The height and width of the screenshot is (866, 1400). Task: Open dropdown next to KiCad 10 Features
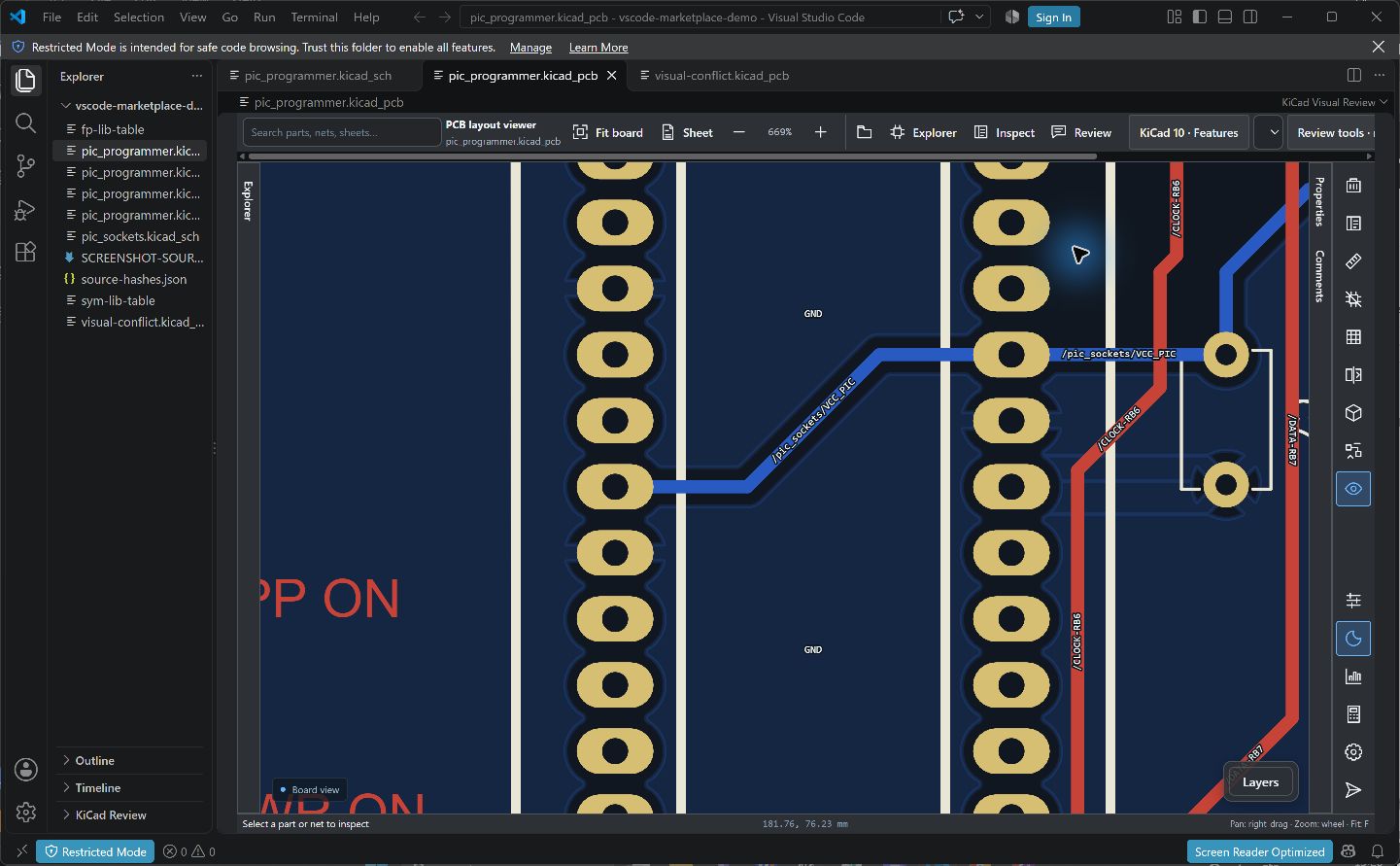[1269, 132]
